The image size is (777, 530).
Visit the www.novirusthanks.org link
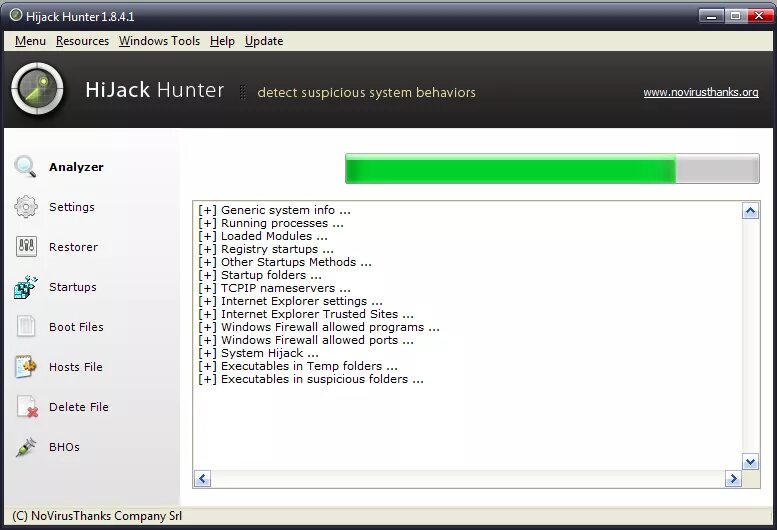click(701, 92)
